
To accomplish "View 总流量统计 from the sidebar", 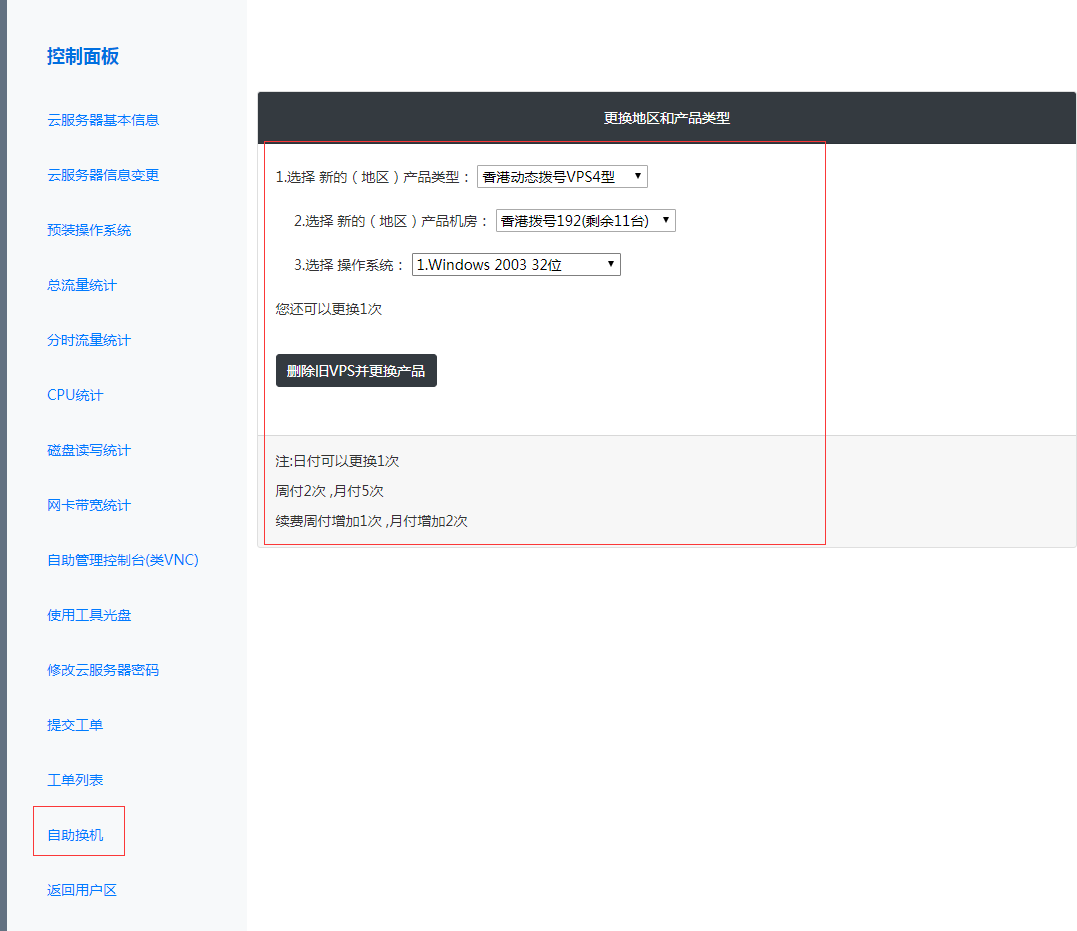I will (x=82, y=285).
